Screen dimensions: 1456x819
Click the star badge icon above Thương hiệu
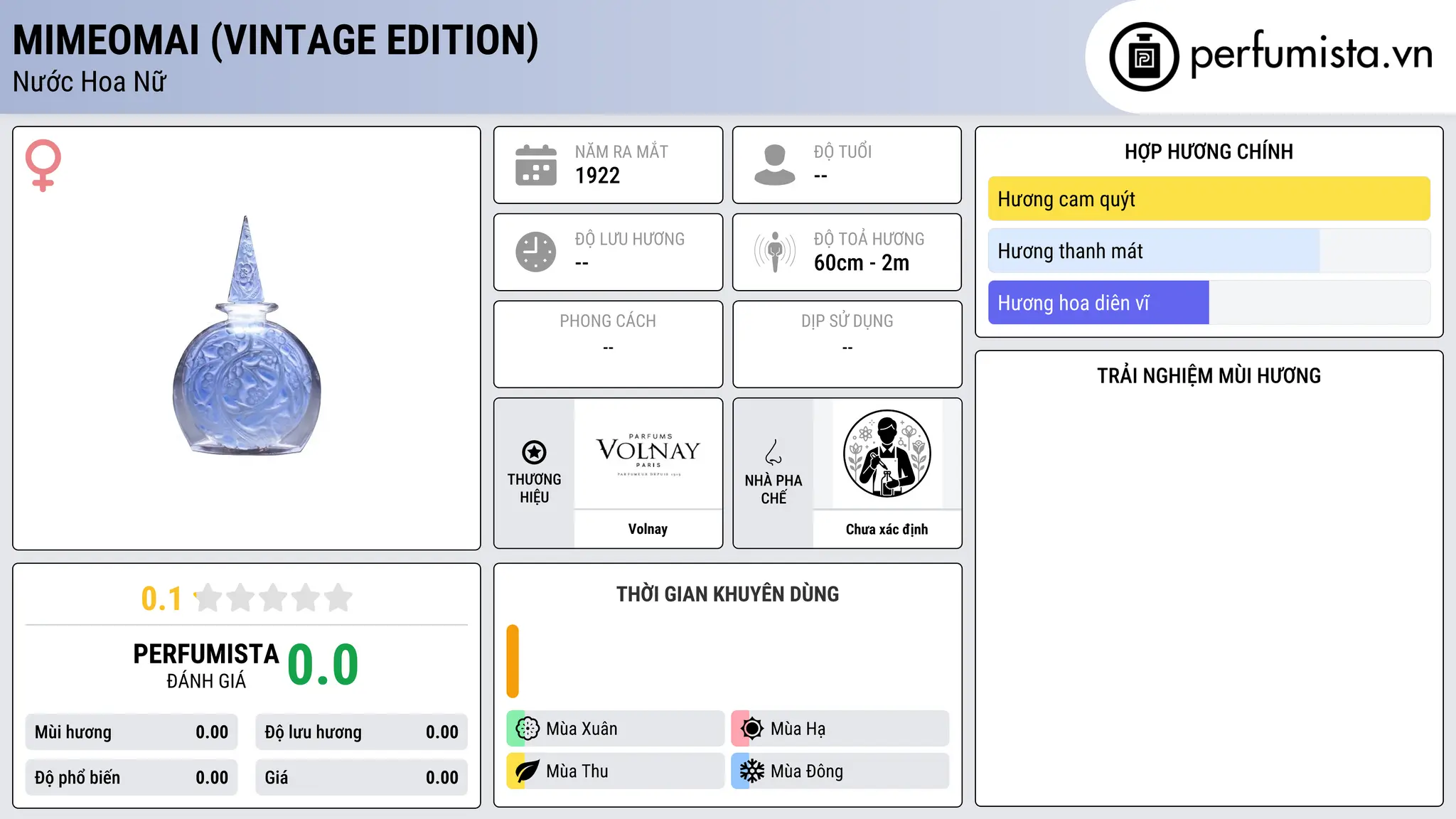[534, 452]
